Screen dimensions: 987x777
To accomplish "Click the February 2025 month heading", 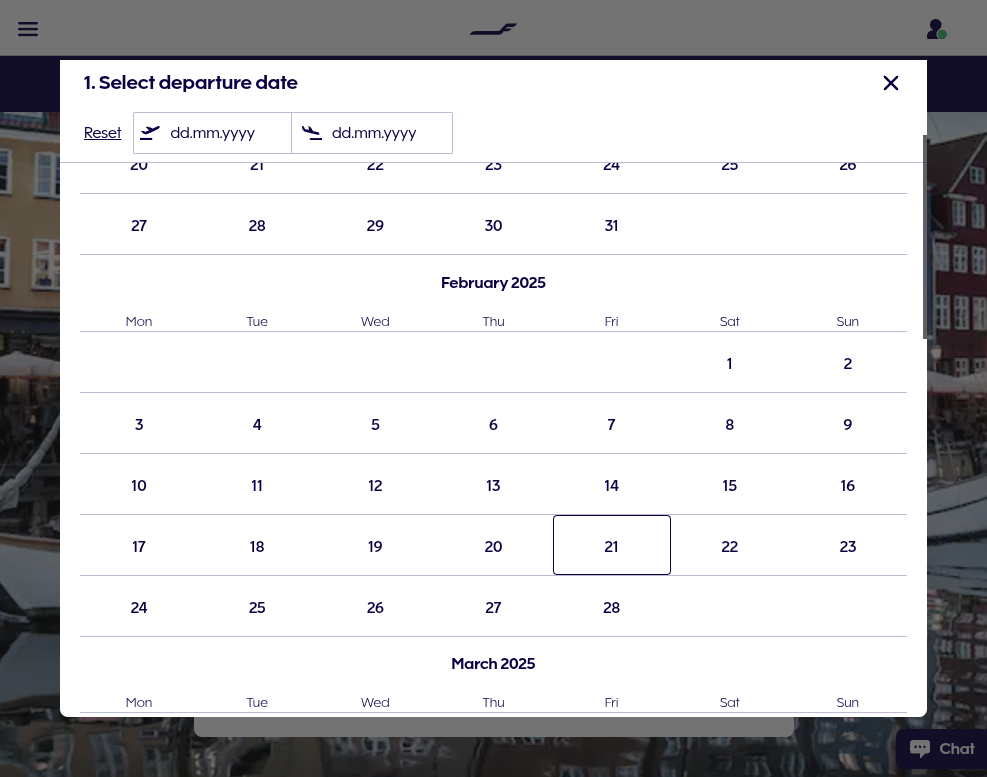I will (x=493, y=283).
